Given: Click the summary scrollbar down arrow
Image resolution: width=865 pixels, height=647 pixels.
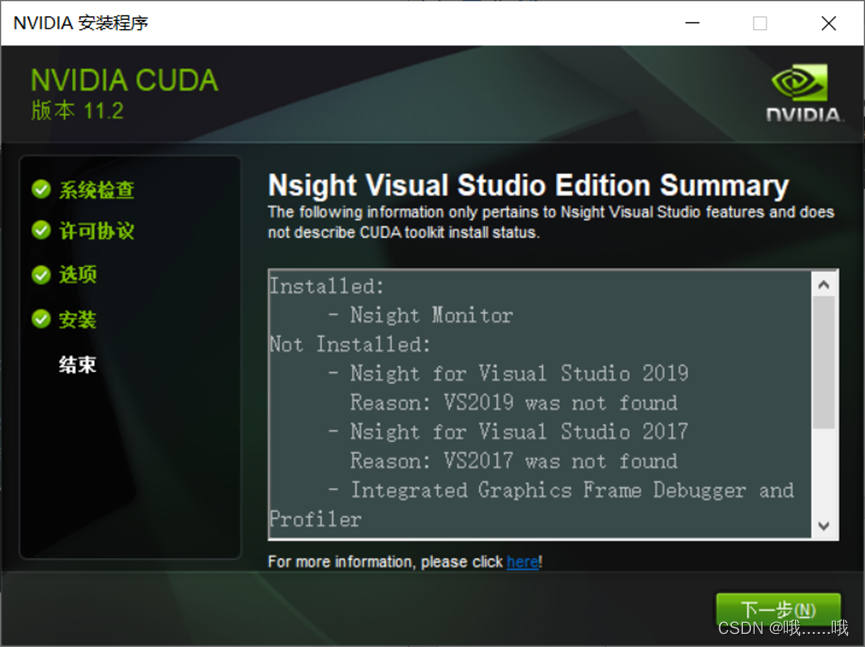Looking at the screenshot, I should [824, 526].
